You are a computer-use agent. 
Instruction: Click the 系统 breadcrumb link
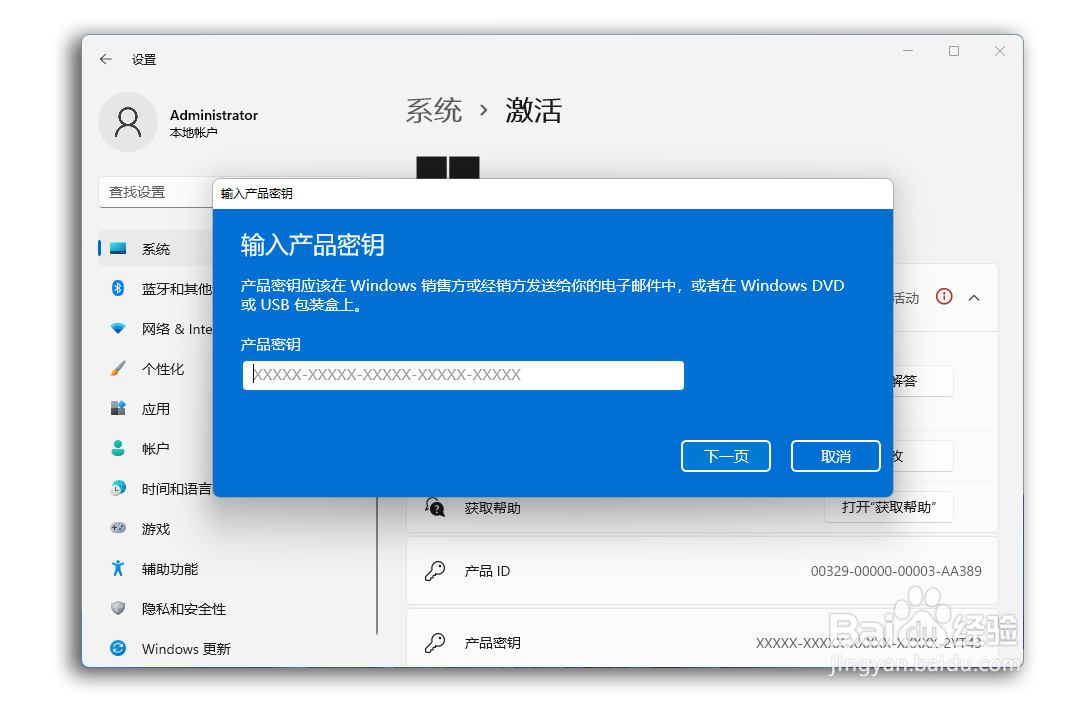pos(433,110)
